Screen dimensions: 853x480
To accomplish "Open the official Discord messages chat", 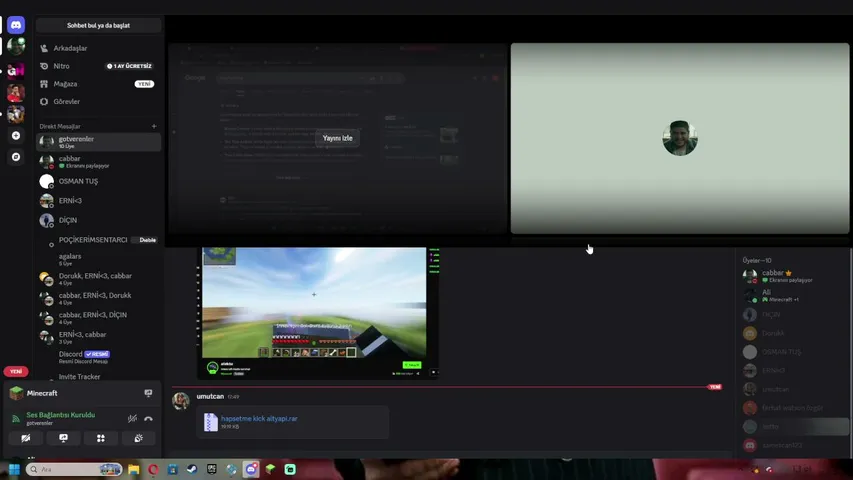I will pos(98,357).
